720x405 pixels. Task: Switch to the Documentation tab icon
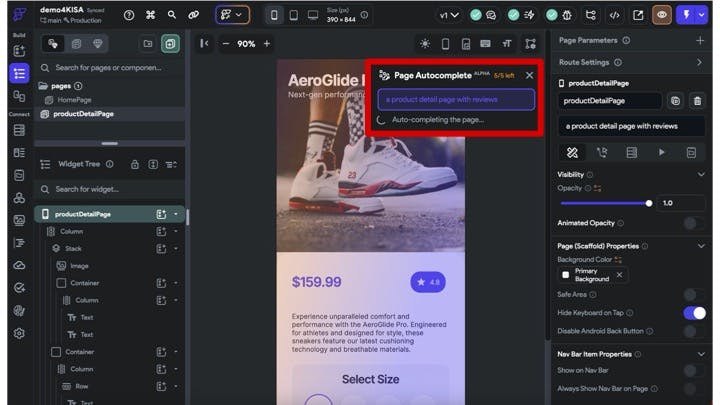[x=691, y=152]
